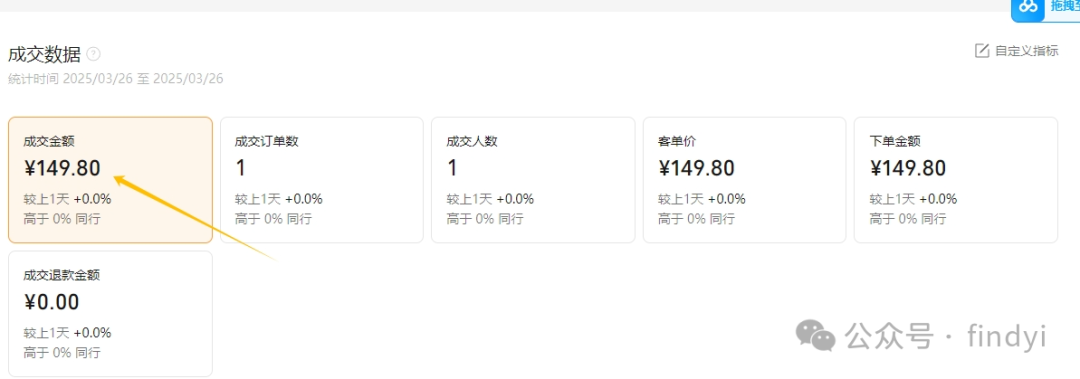Viewport: 1080px width, 379px height.
Task: Click the help icon beside 成交数据
Action: [94, 54]
